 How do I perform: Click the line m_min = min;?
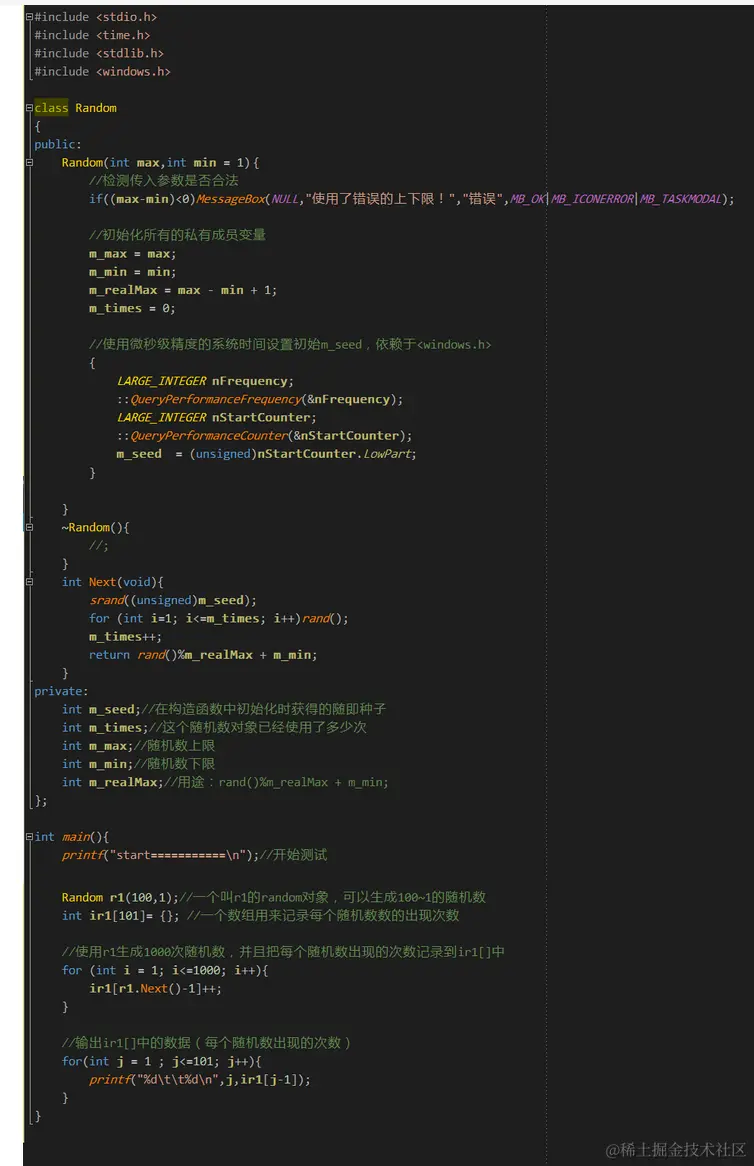(132, 271)
